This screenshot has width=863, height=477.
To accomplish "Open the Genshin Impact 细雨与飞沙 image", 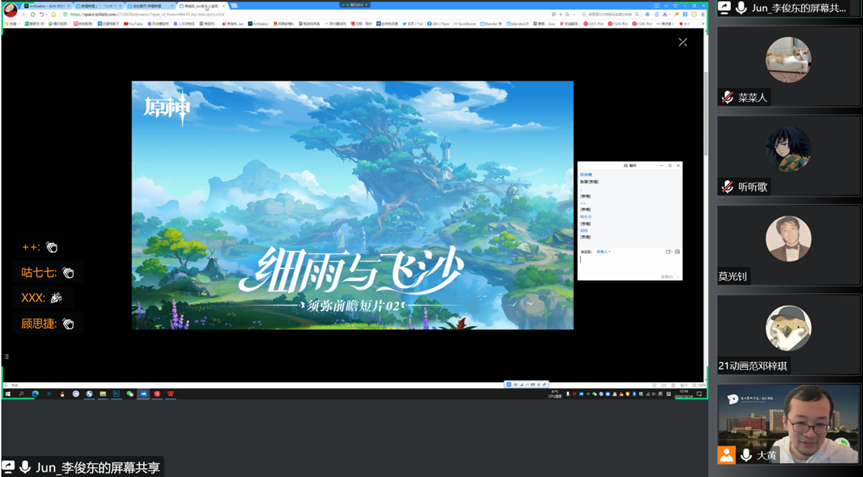I will point(352,205).
